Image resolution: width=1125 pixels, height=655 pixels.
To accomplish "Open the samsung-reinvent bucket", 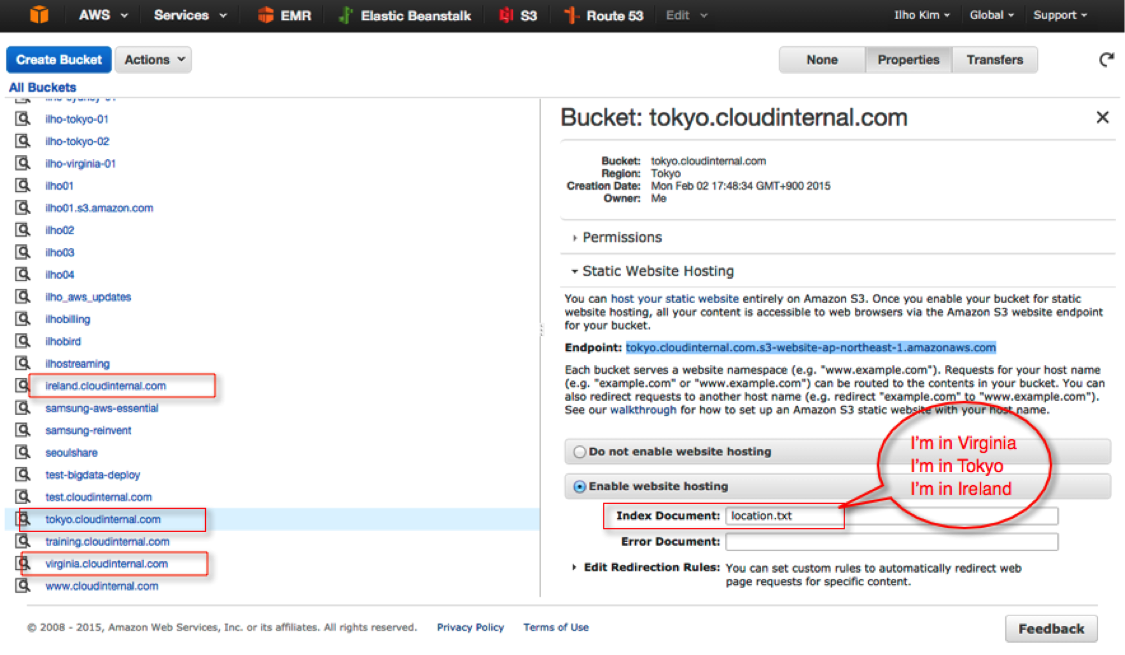I will (88, 430).
